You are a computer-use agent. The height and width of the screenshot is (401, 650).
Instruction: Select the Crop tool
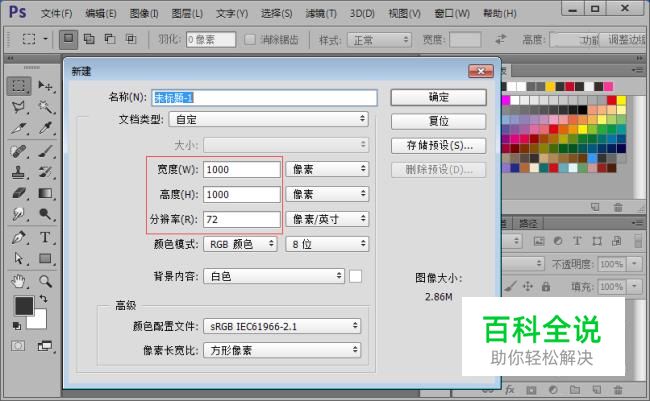18,128
